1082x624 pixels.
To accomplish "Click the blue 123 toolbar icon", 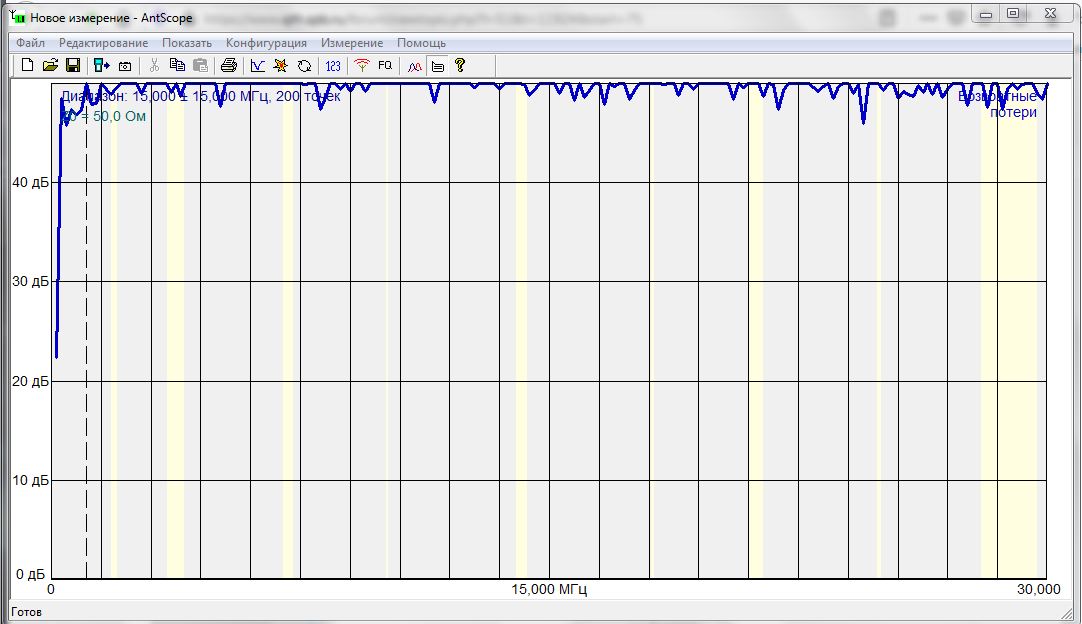I will [x=333, y=66].
